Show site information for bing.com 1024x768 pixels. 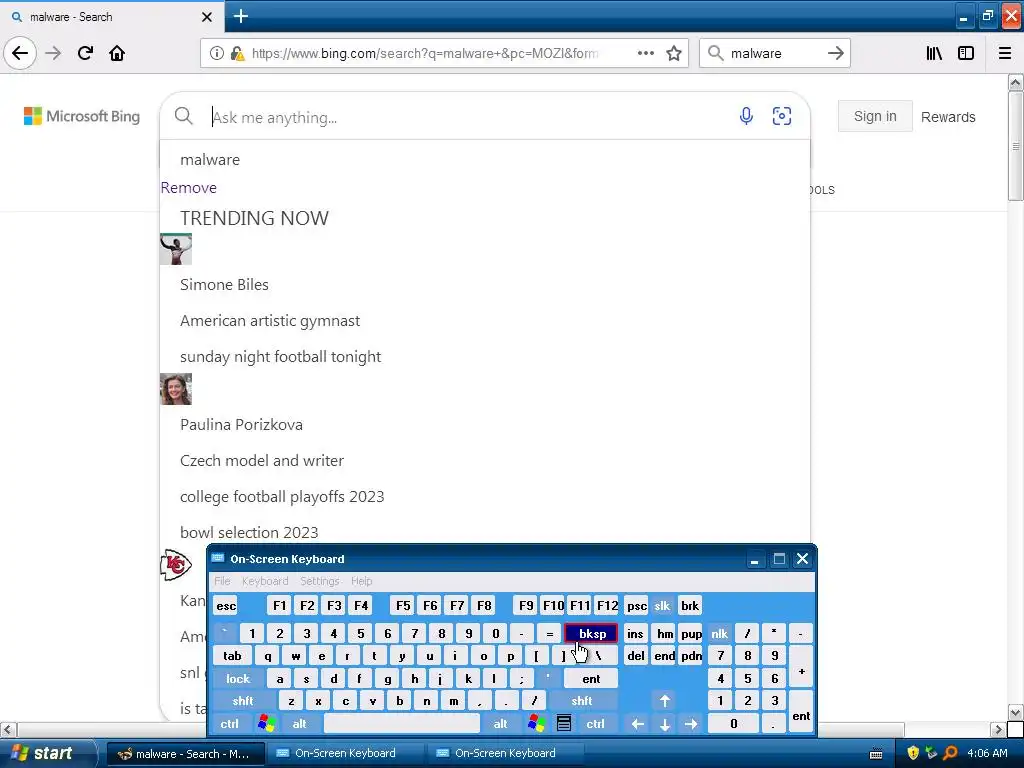[216, 53]
